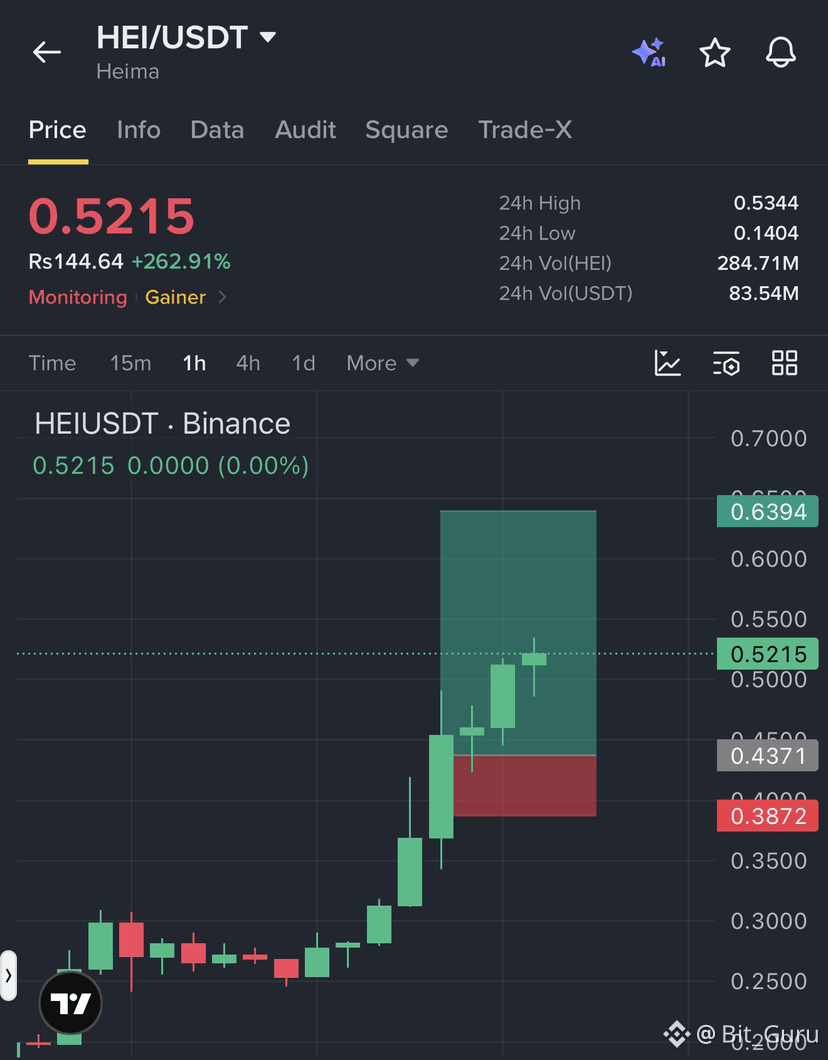The image size is (828, 1060).
Task: Go to the Square tab
Action: coord(406,130)
